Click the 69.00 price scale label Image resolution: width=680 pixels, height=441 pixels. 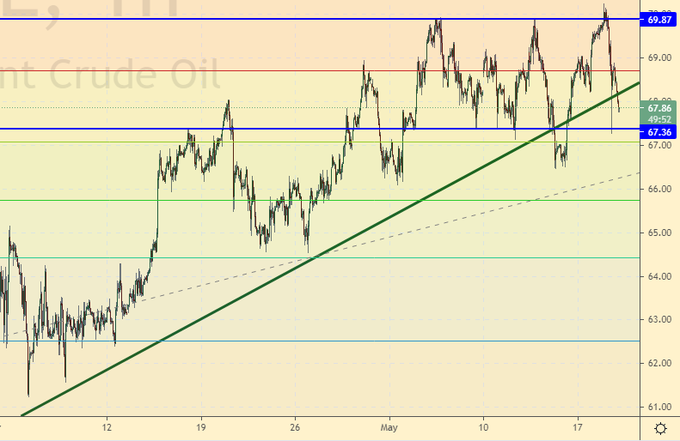(x=659, y=58)
